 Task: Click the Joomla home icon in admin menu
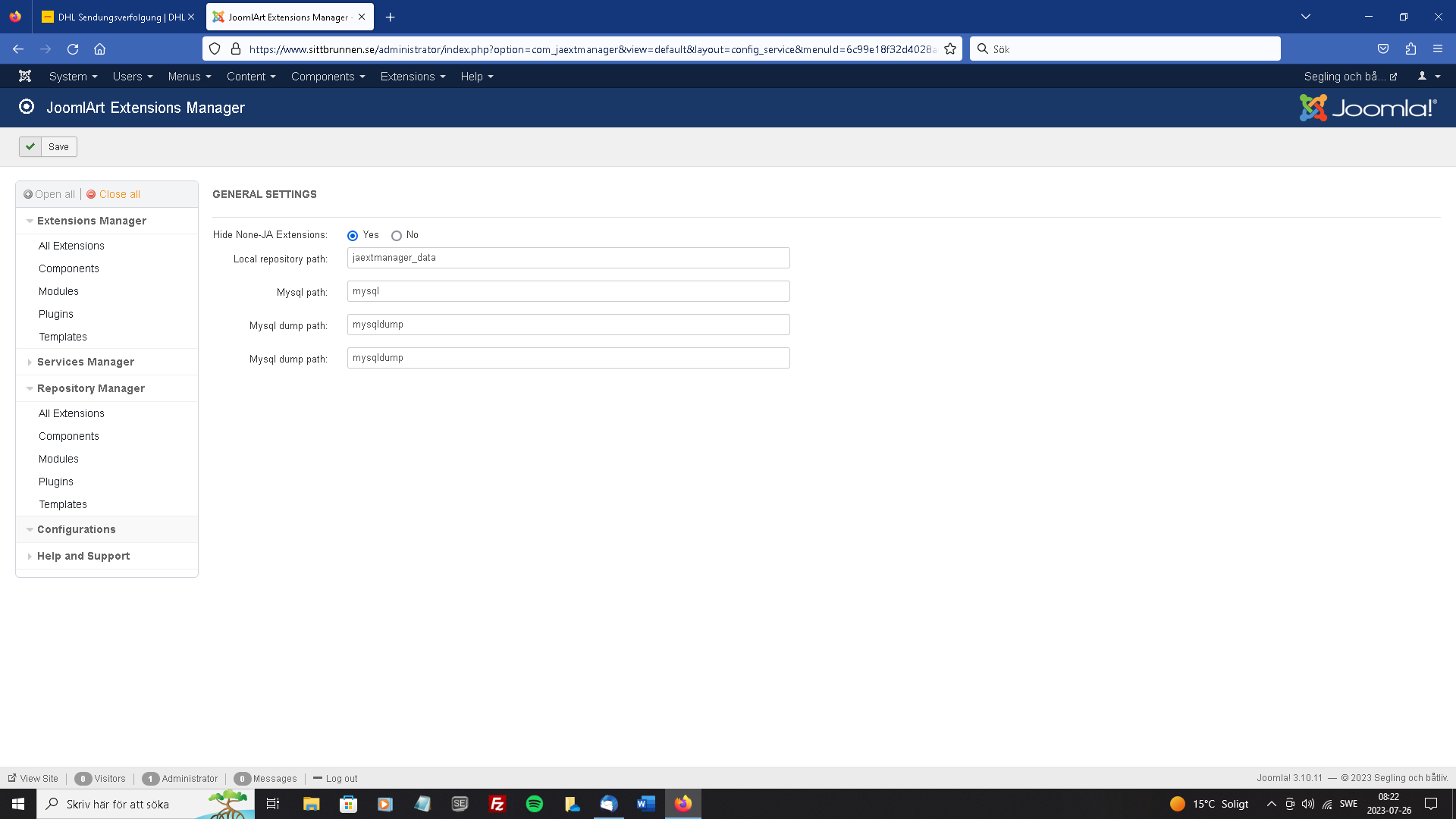click(x=25, y=77)
